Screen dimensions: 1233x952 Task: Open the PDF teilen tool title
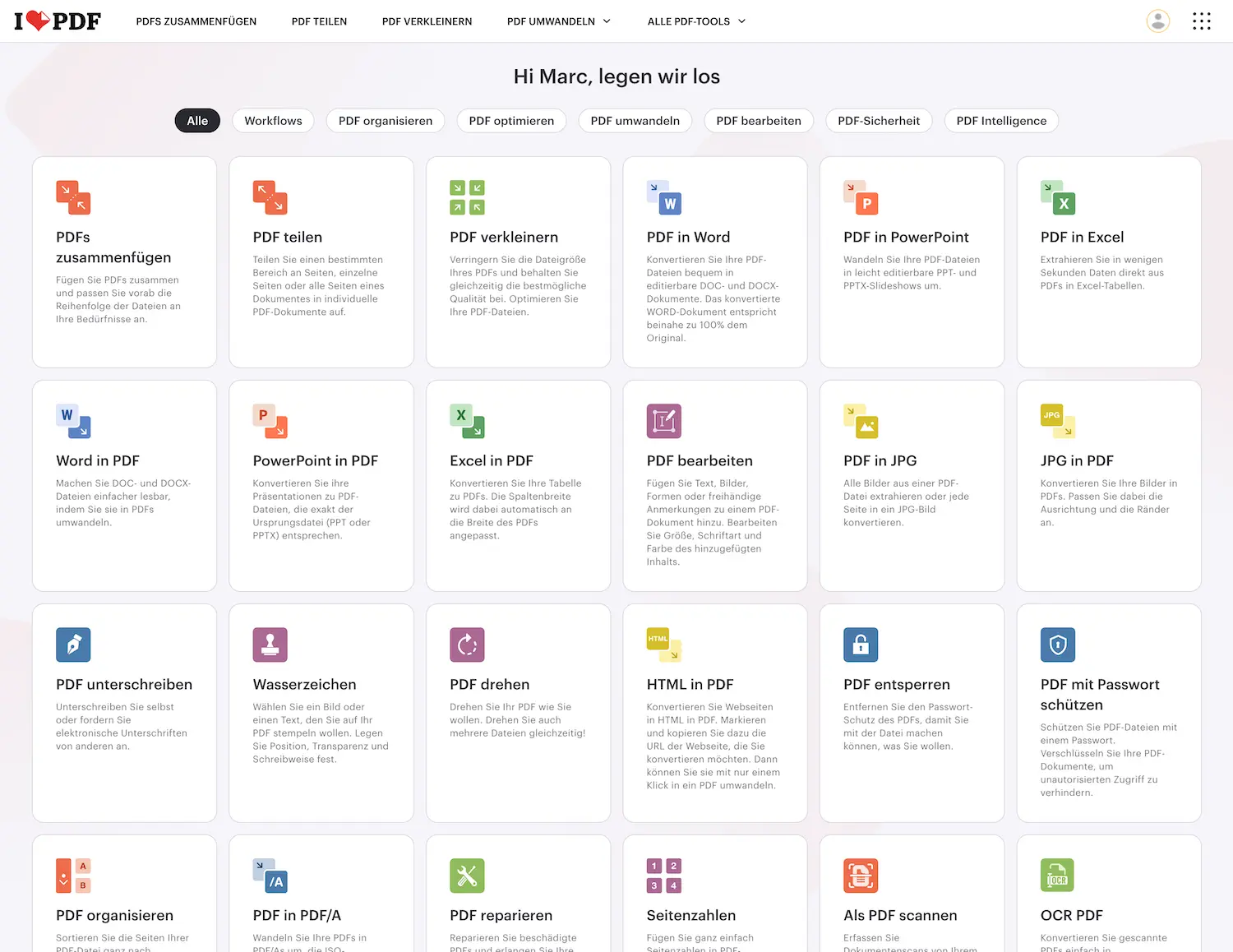(x=288, y=238)
